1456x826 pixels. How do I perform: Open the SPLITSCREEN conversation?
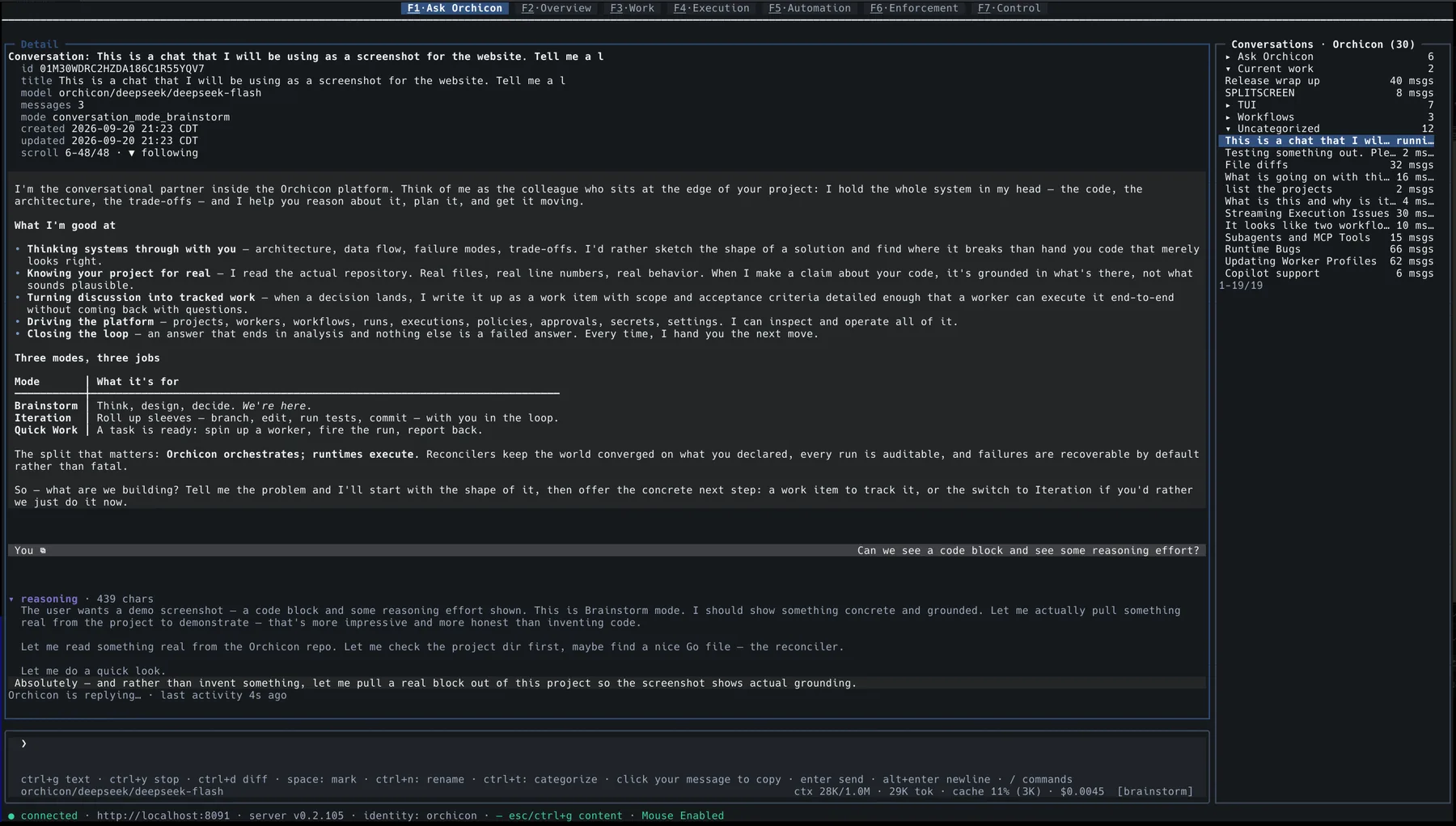[x=1328, y=93]
